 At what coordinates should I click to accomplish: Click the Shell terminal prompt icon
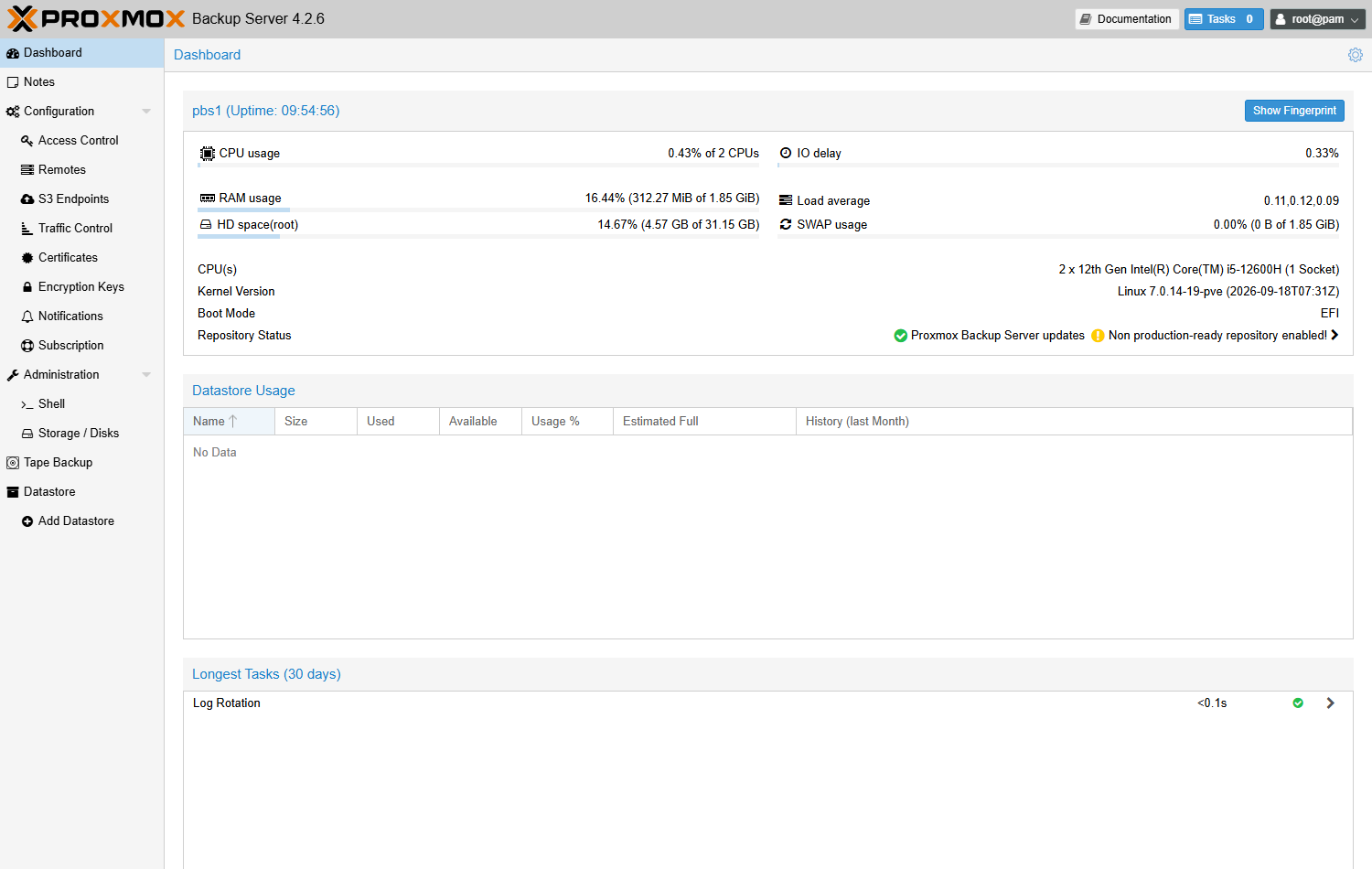[27, 404]
